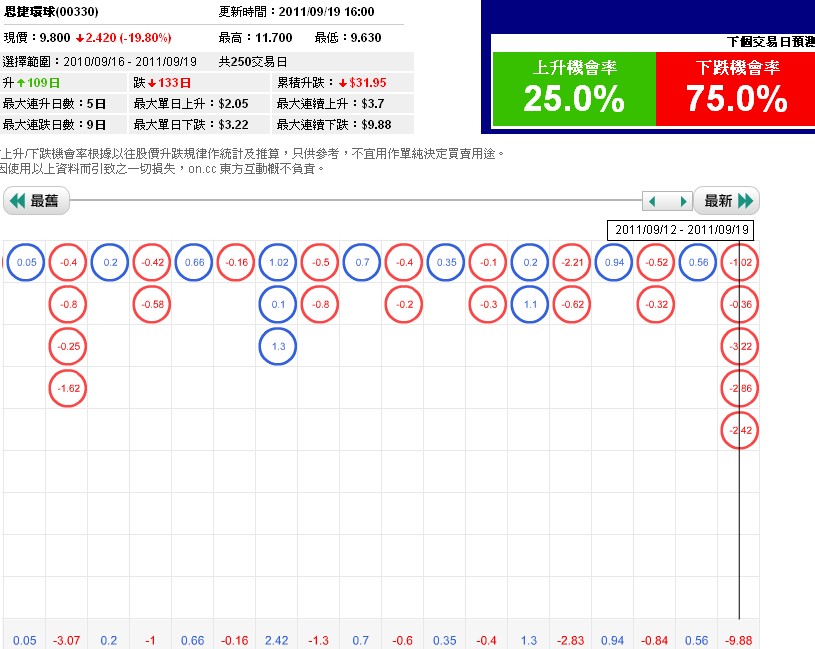Select the red -0.25 circle
Image resolution: width=815 pixels, height=649 pixels.
click(x=68, y=346)
